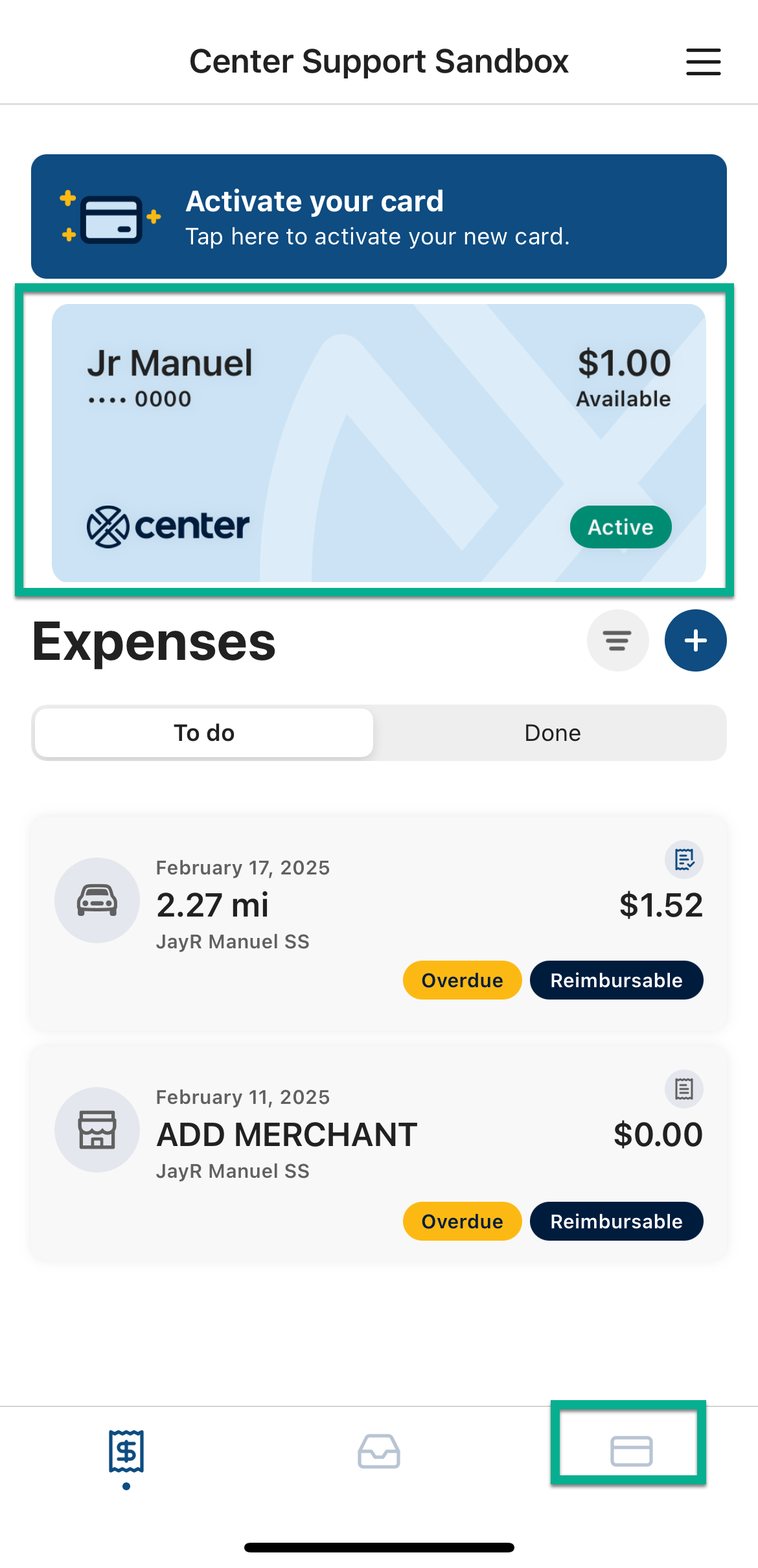
Task: Select the expenses receipt tab icon
Action: (126, 1451)
